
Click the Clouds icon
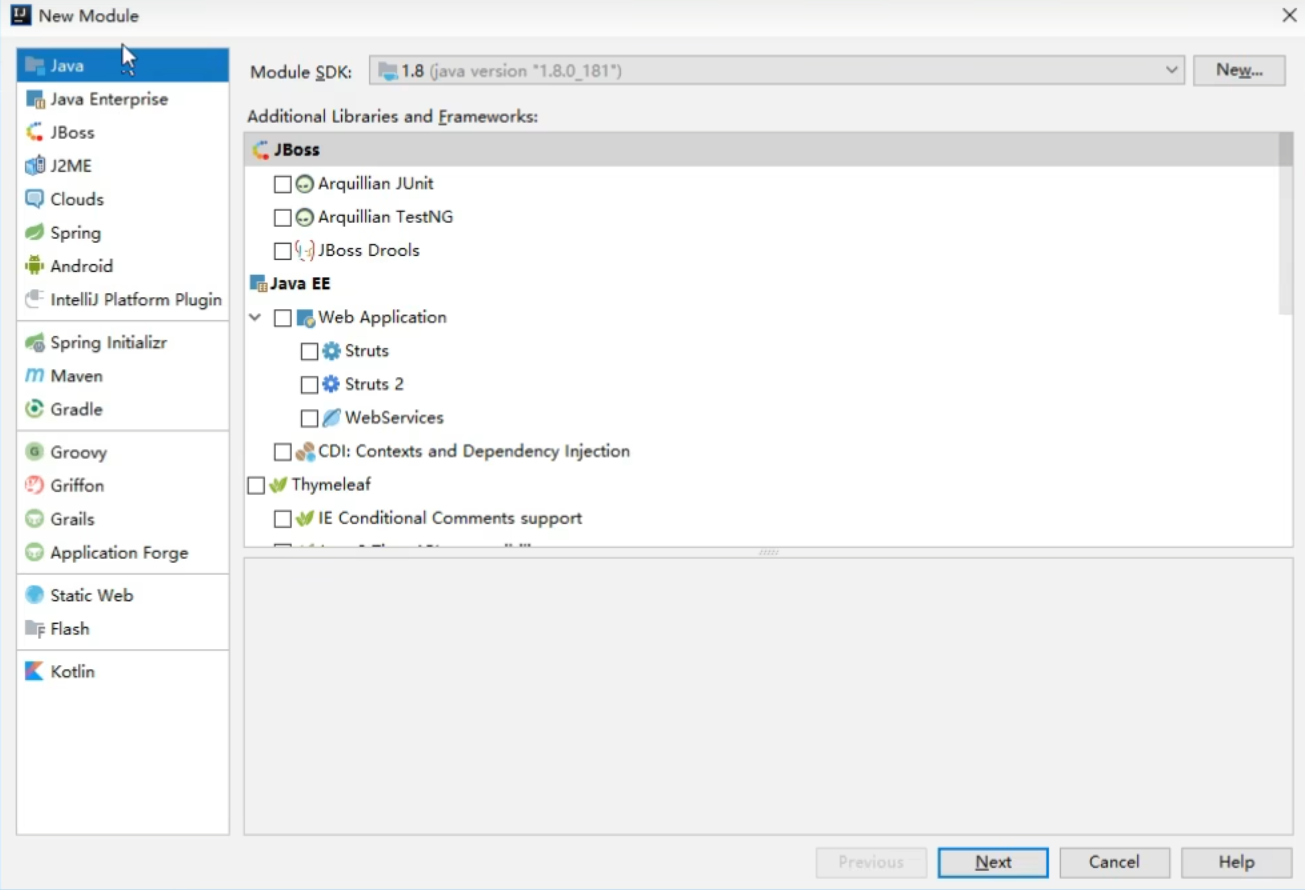coord(35,199)
